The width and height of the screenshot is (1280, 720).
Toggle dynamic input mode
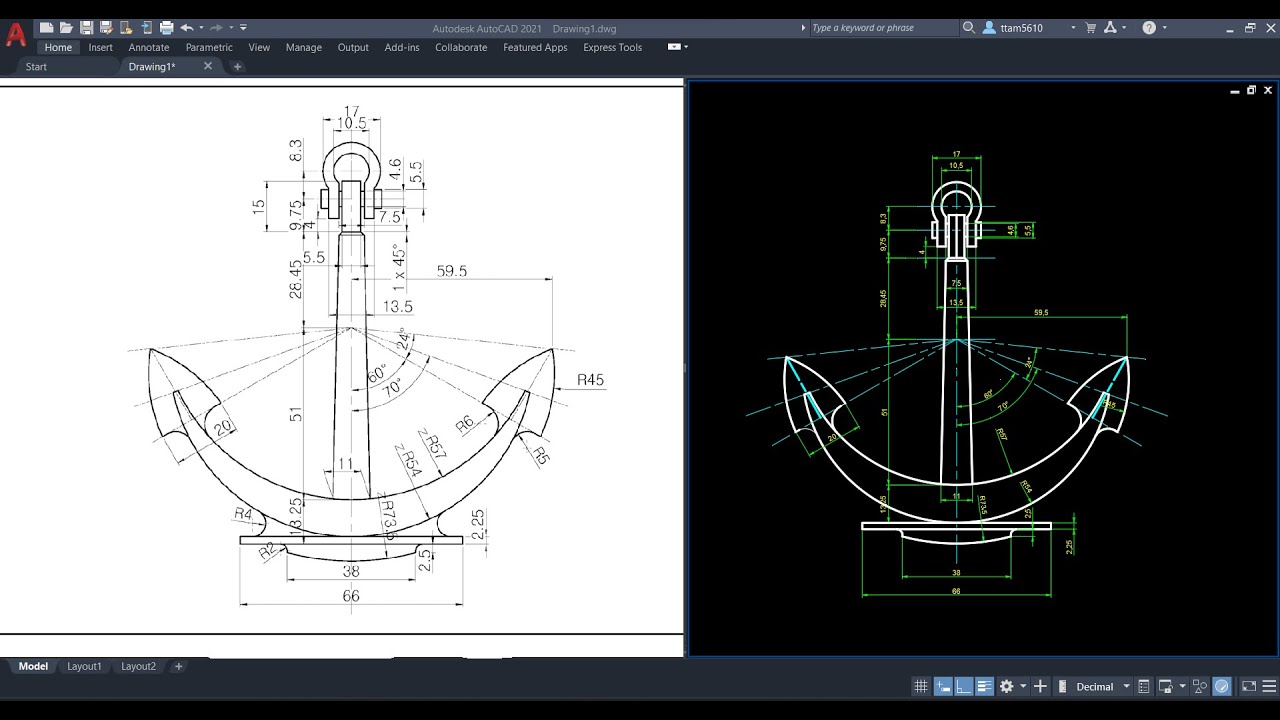[x=943, y=686]
